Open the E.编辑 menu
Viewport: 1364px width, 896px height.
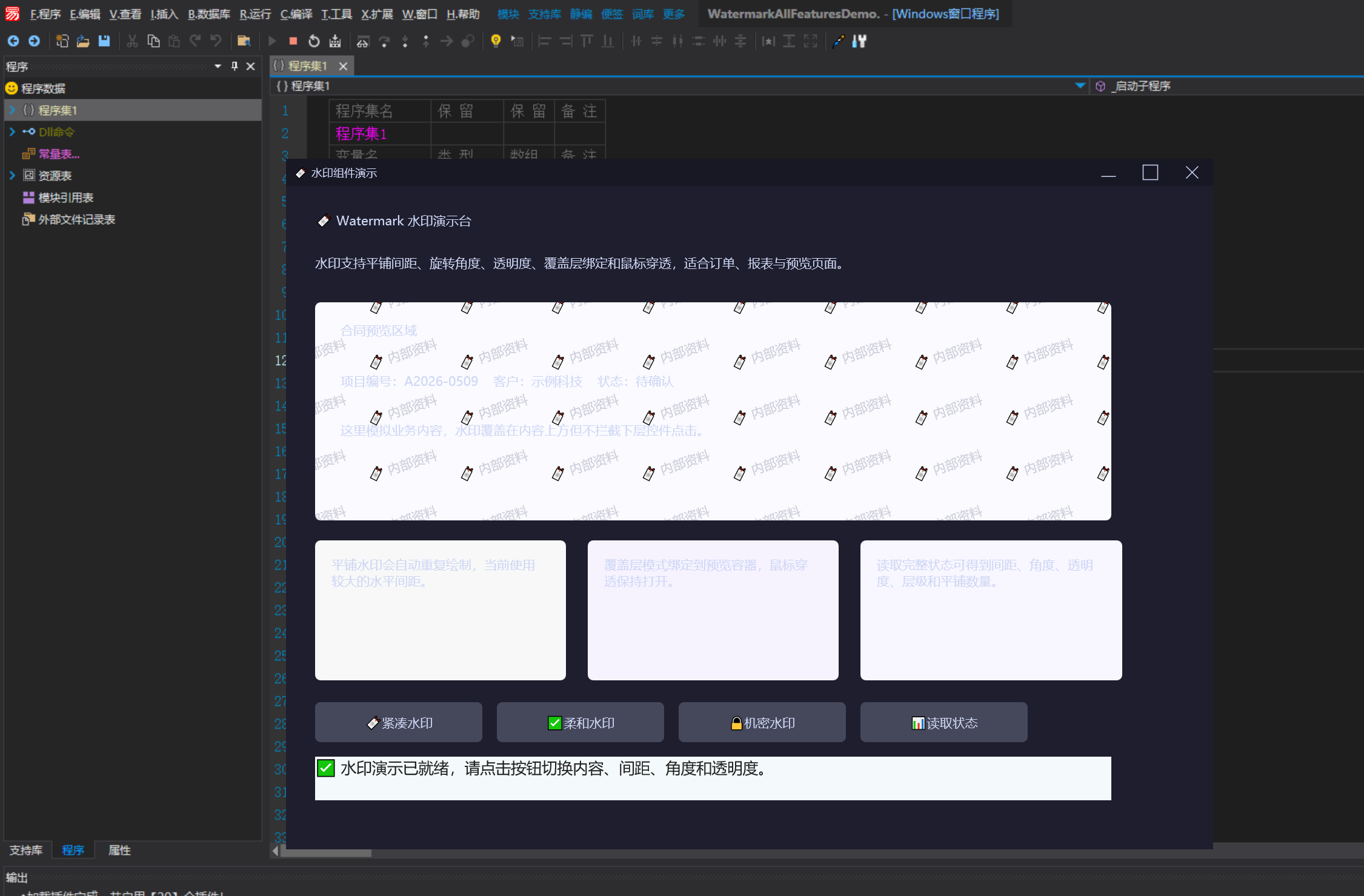click(85, 14)
